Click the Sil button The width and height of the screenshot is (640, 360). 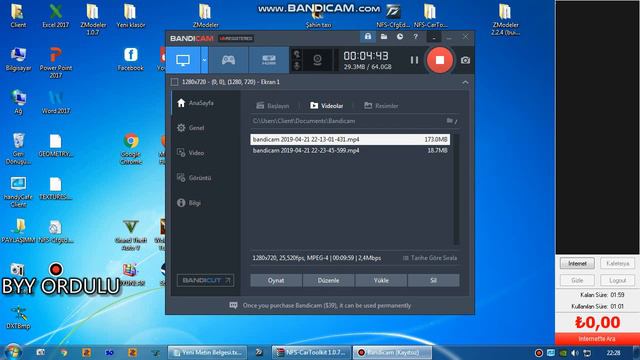coord(433,280)
